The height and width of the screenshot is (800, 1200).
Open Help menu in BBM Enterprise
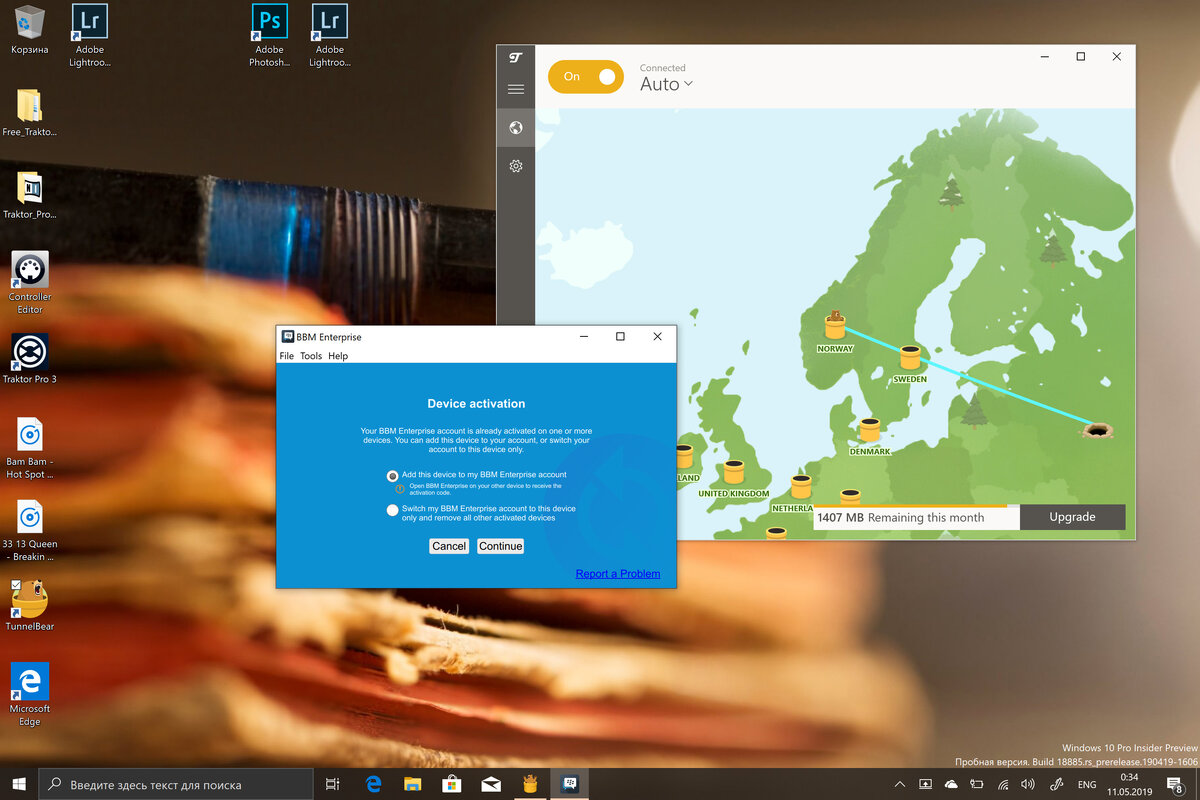point(338,356)
